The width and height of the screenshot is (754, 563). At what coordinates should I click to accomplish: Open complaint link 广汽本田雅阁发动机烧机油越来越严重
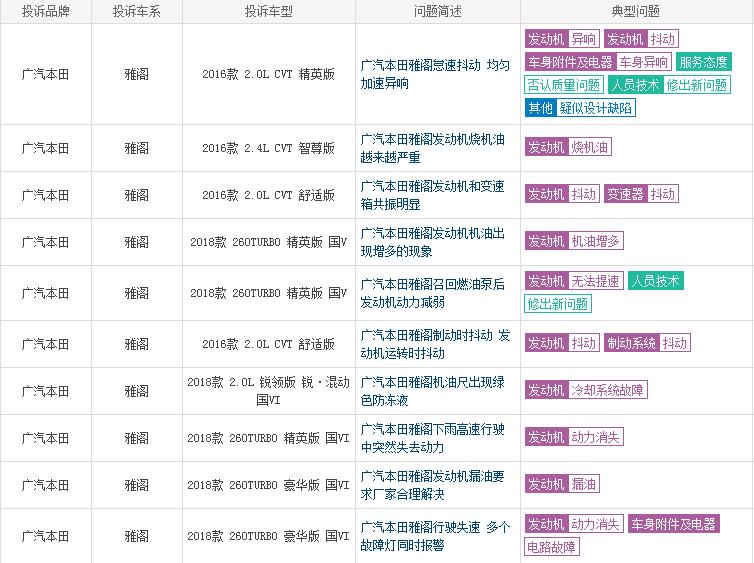pos(432,148)
